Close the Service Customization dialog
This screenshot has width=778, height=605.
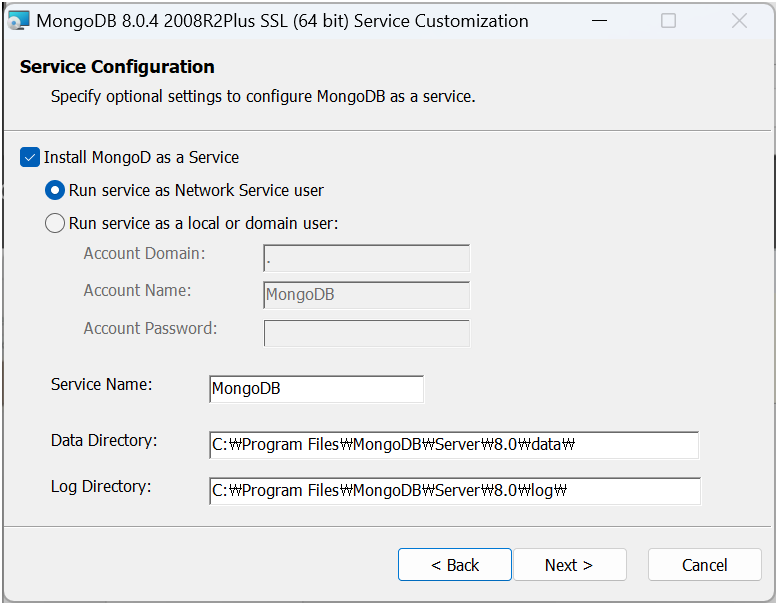[739, 20]
